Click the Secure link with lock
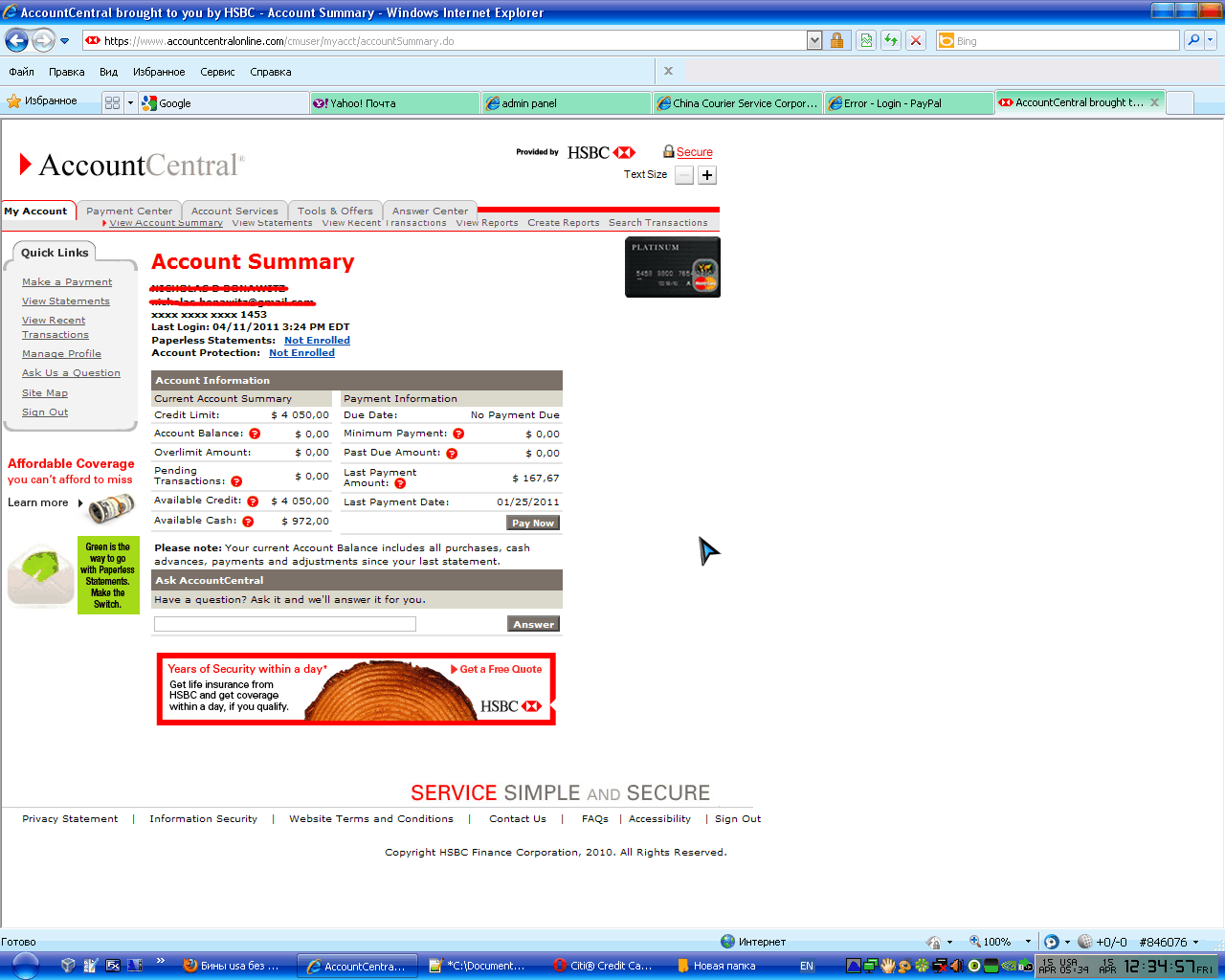This screenshot has height=980, width=1225. coord(688,152)
